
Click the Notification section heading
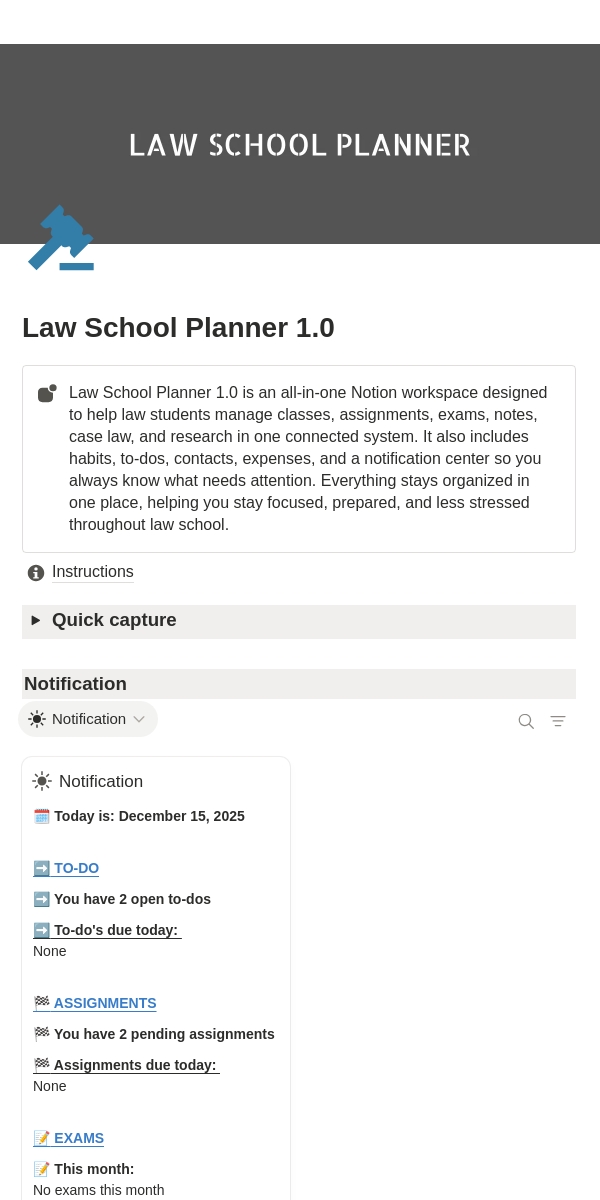click(x=76, y=684)
